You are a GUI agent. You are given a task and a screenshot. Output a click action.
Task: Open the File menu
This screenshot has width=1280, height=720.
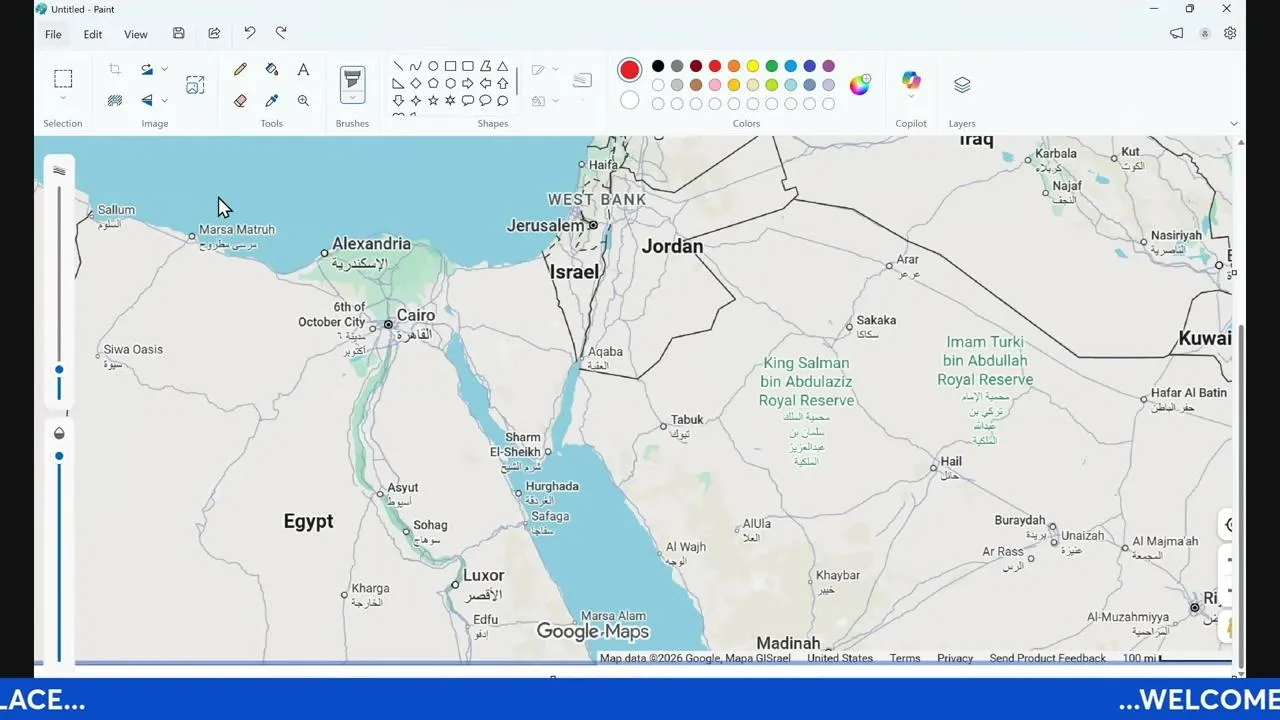pyautogui.click(x=53, y=34)
